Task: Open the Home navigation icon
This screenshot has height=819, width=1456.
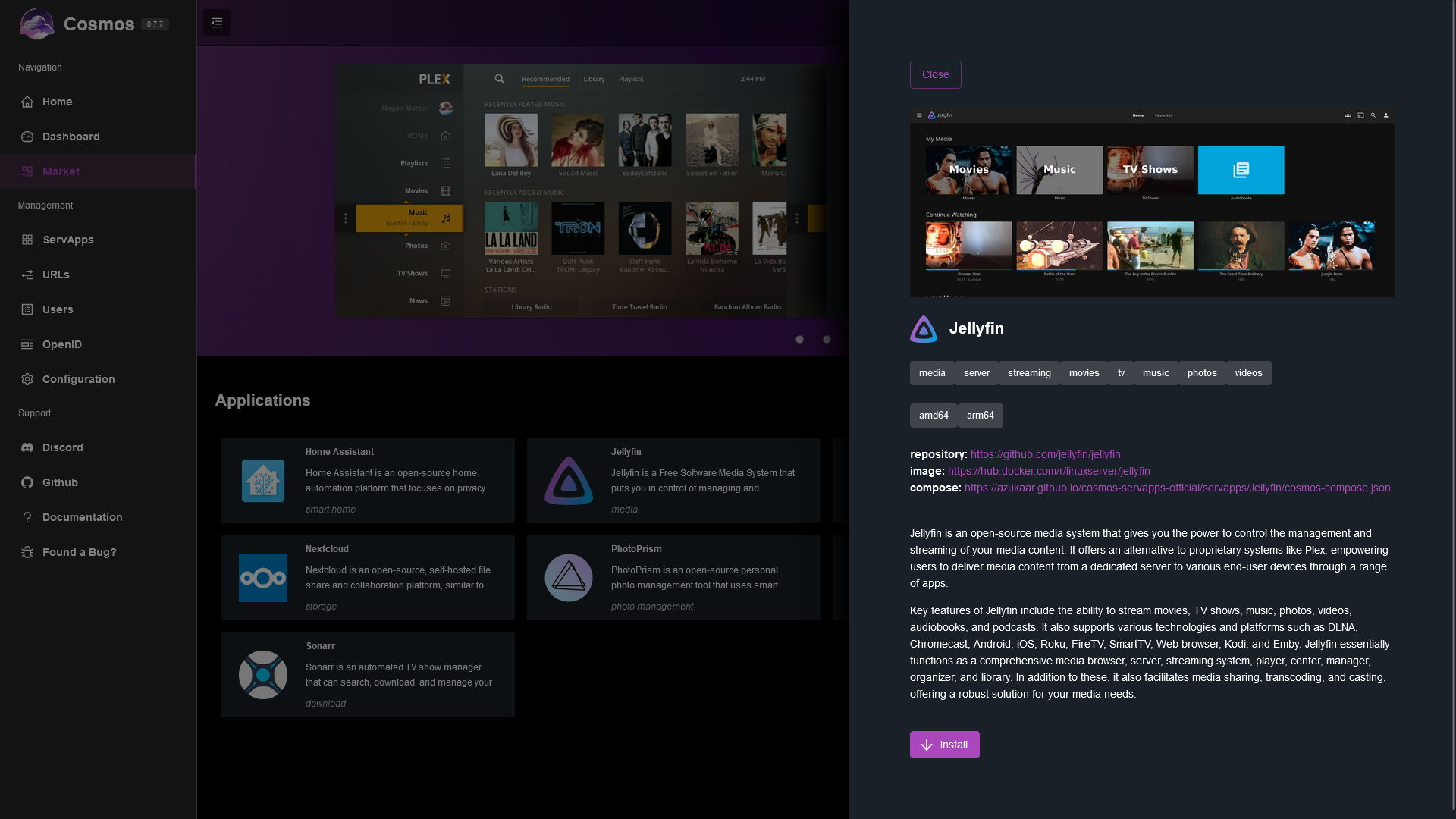Action: pyautogui.click(x=27, y=102)
